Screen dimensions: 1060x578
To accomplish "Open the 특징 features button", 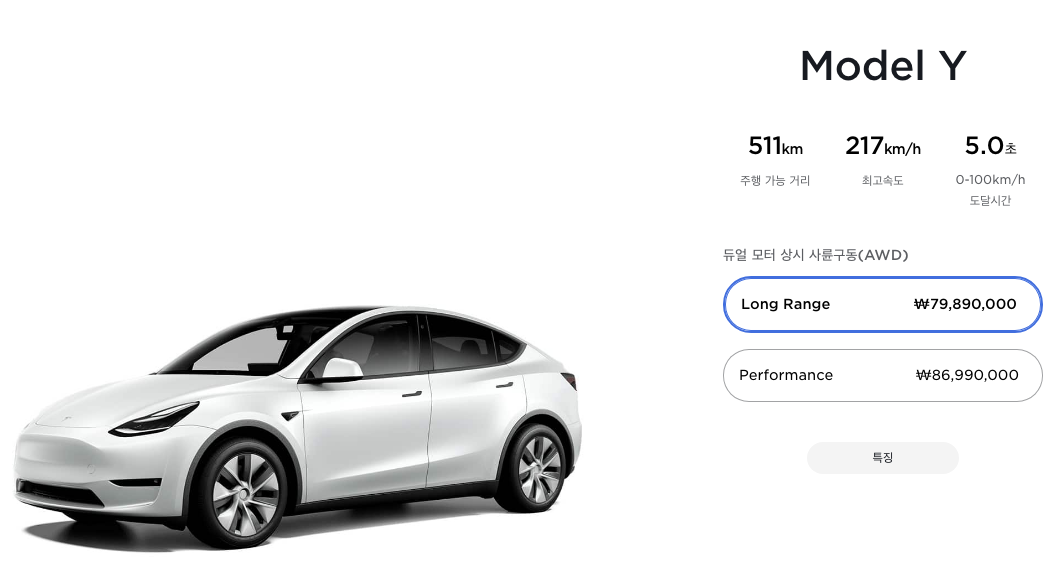I will pos(882,458).
